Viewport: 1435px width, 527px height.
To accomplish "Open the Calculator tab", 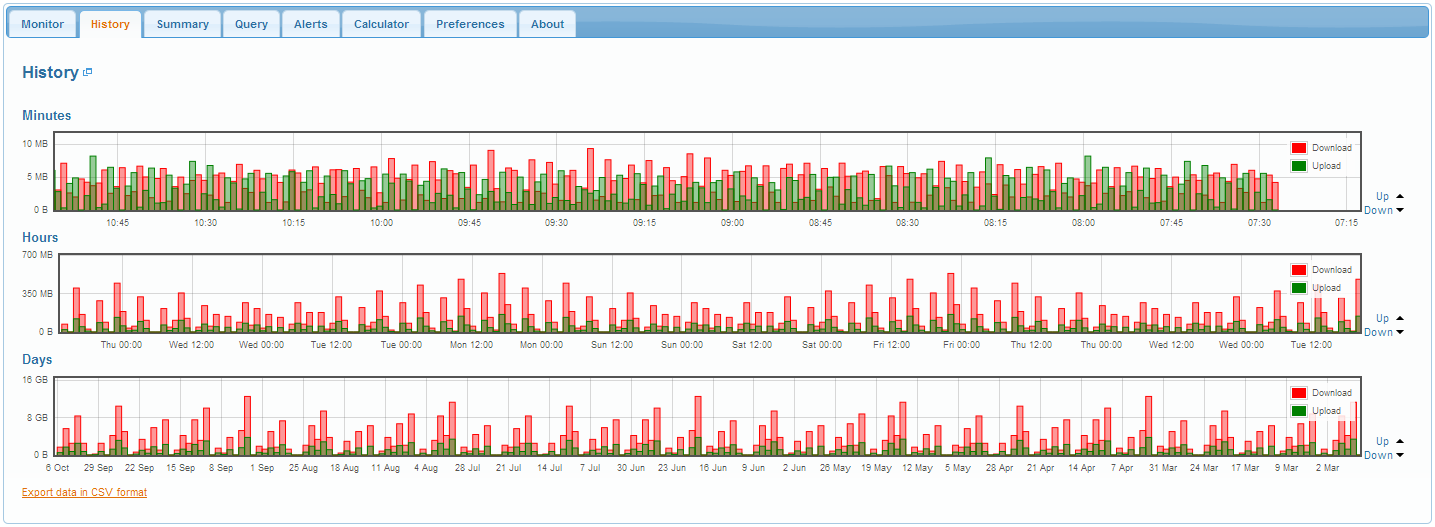I will (x=381, y=24).
